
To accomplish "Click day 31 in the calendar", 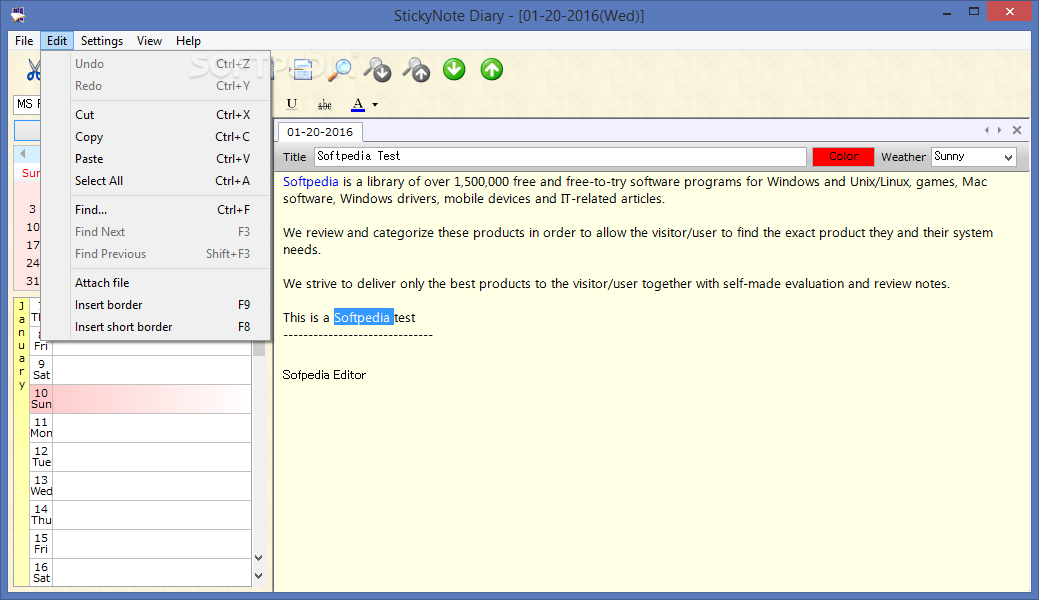I will click(x=32, y=280).
